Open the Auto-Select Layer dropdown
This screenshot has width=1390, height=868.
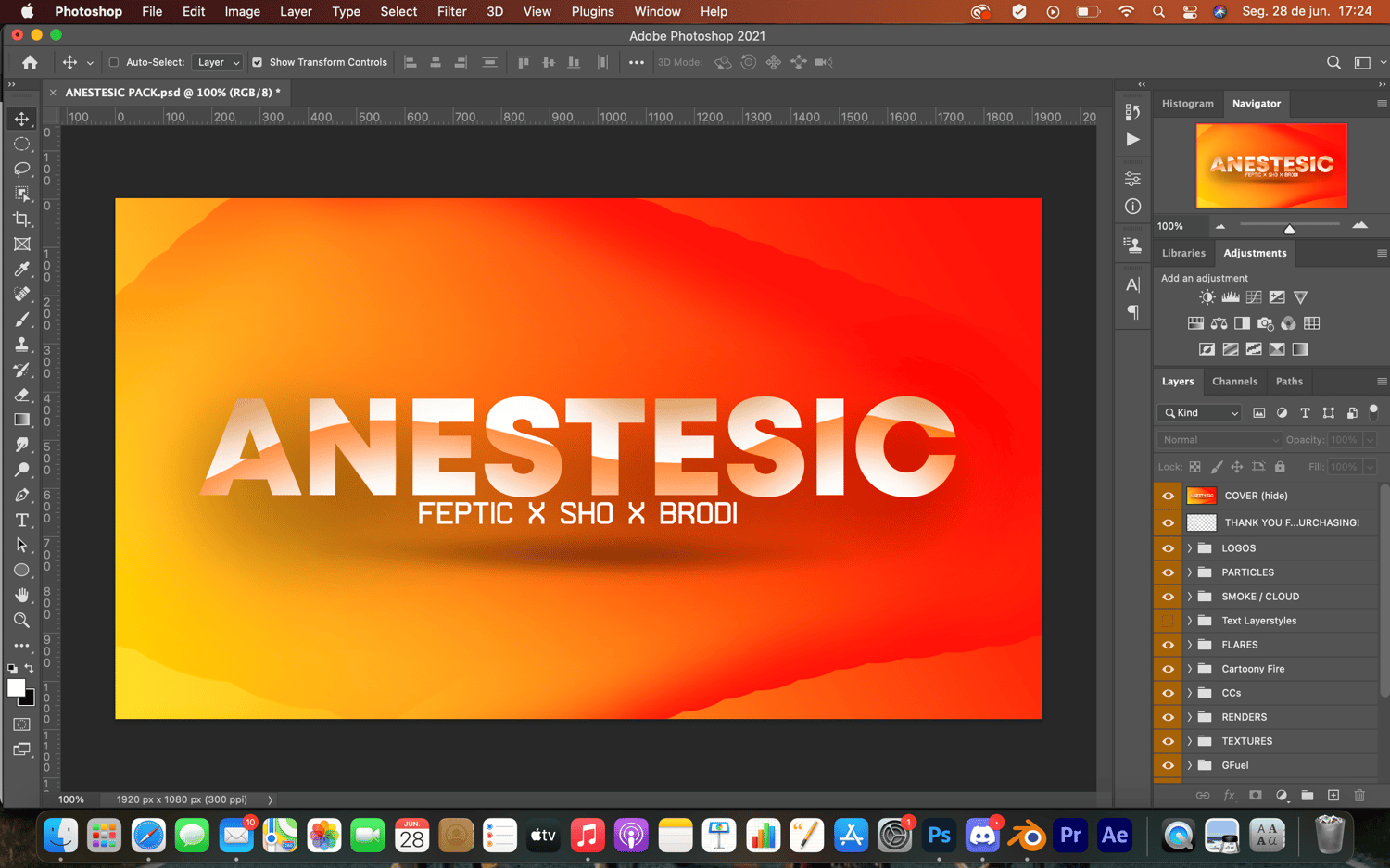(218, 62)
